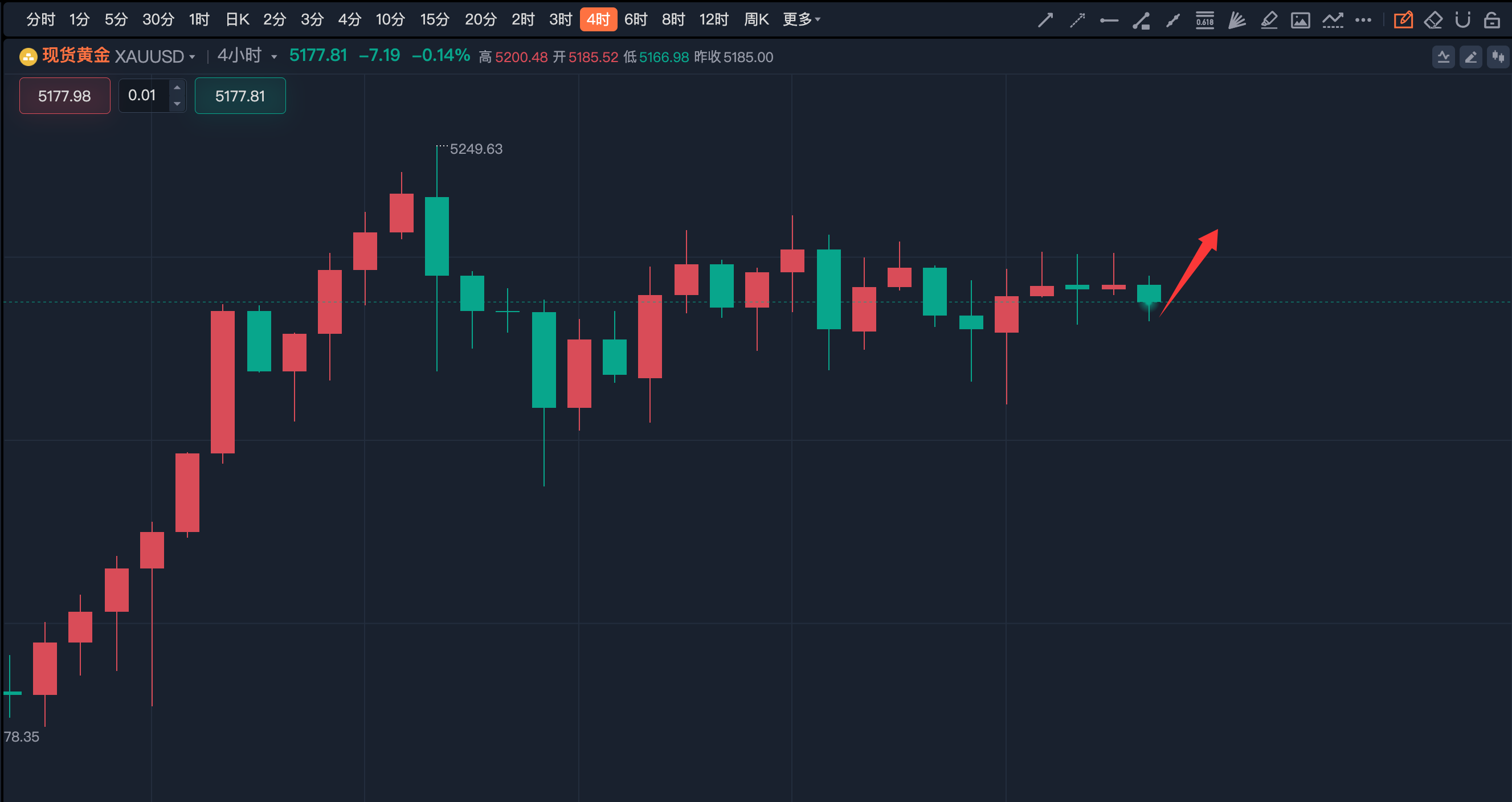Increase lot size with up stepper arrow
Image resolution: width=1512 pixels, height=802 pixels.
tap(177, 87)
